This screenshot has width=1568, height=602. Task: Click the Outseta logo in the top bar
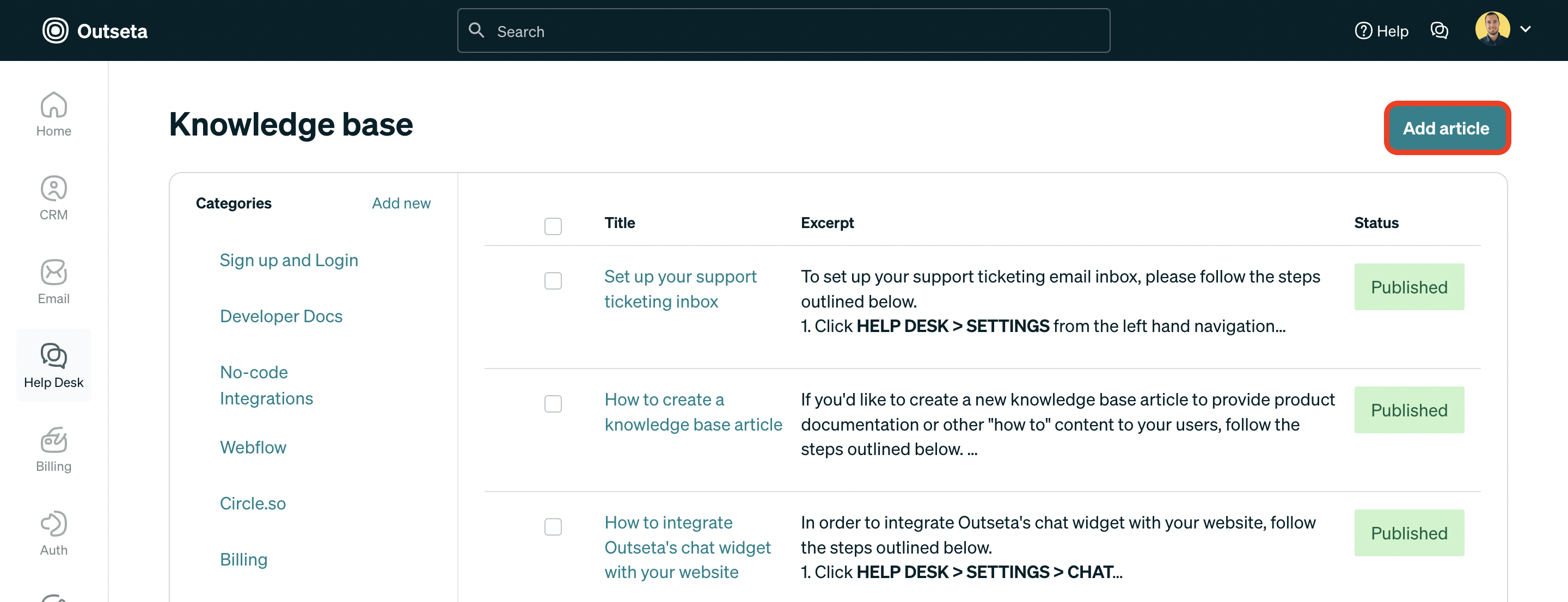[94, 30]
